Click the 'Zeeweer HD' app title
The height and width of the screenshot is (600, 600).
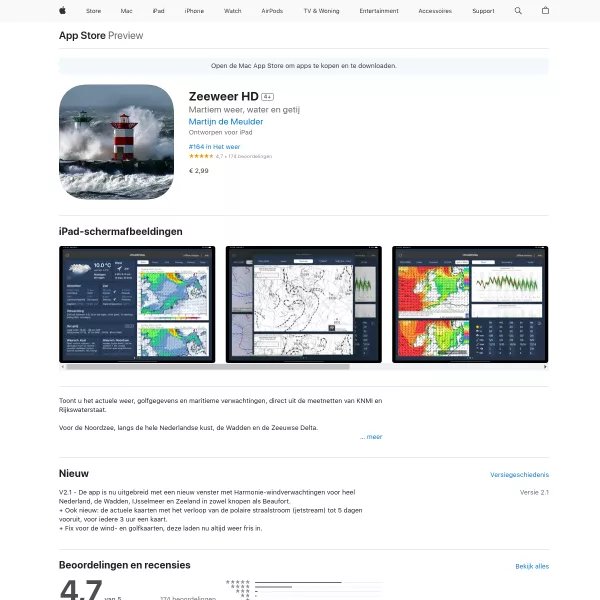click(223, 96)
